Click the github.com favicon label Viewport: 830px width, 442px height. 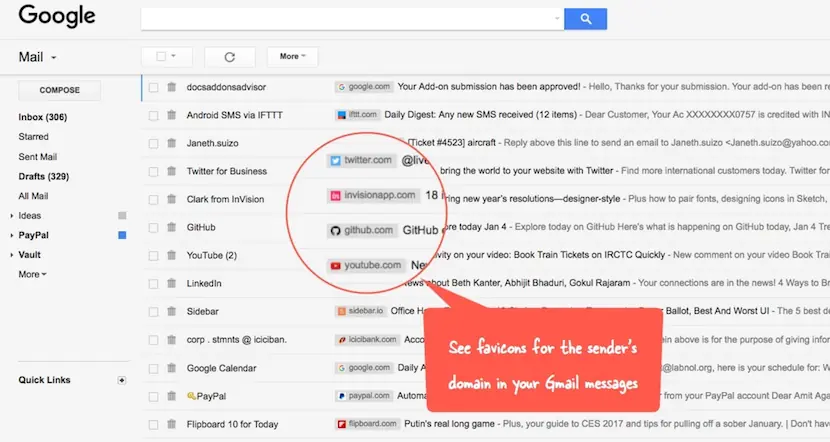pos(362,230)
